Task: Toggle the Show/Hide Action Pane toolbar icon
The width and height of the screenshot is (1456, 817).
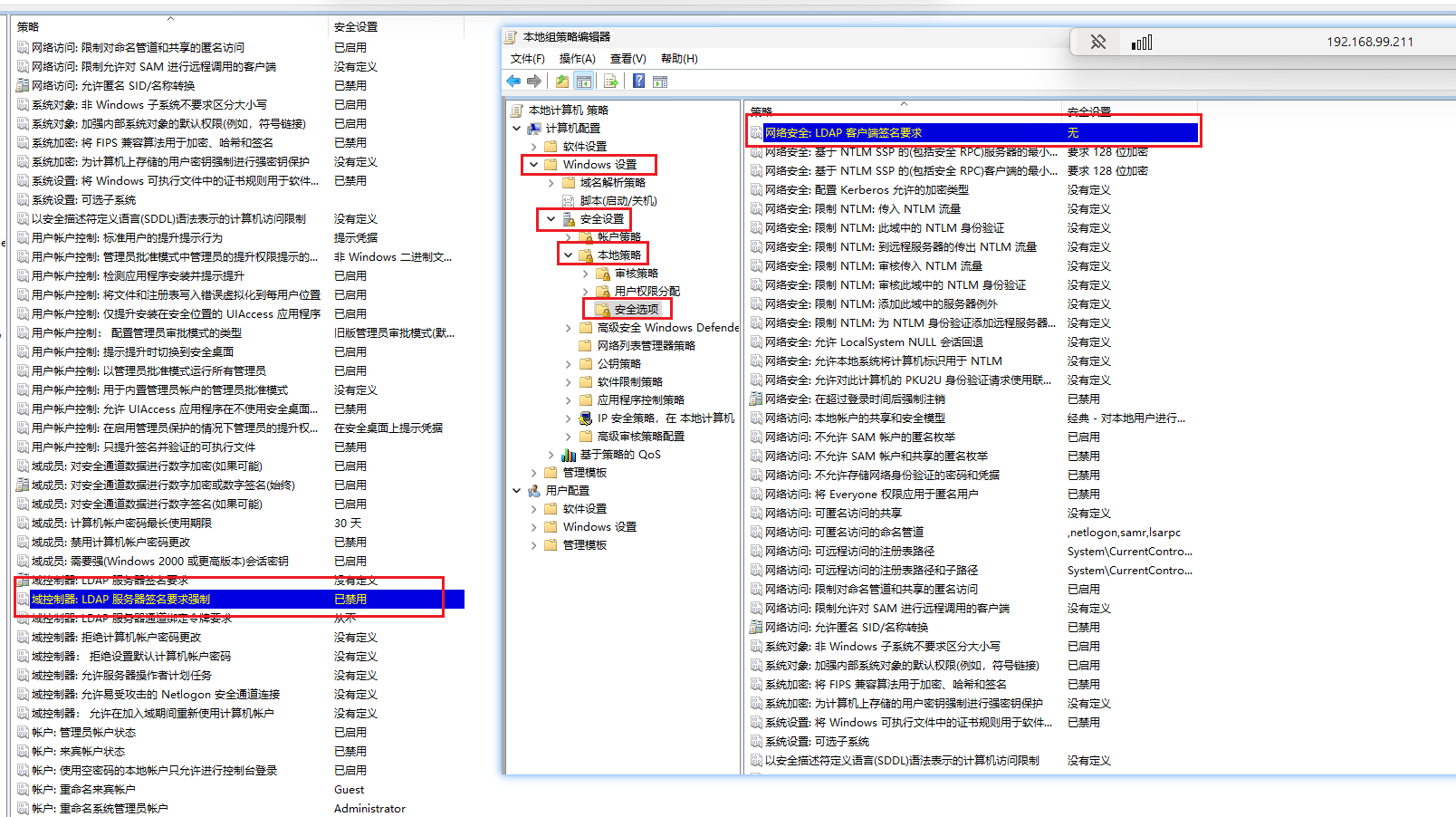Action: 660,82
